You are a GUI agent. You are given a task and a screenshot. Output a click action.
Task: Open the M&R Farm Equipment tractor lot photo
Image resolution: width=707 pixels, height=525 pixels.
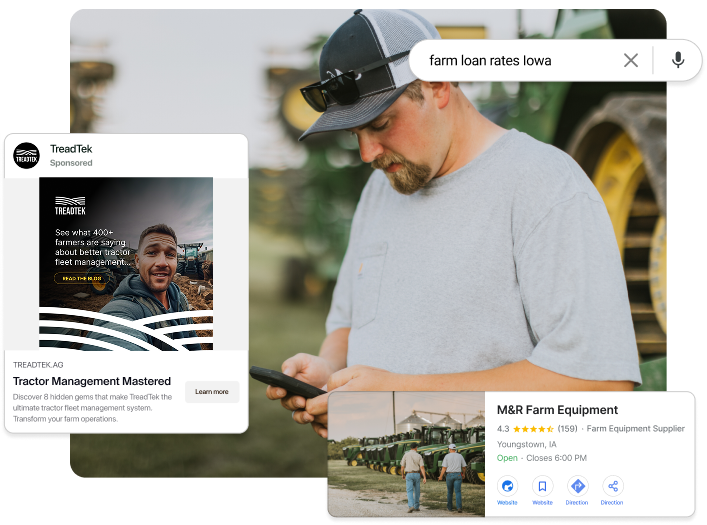(x=406, y=454)
